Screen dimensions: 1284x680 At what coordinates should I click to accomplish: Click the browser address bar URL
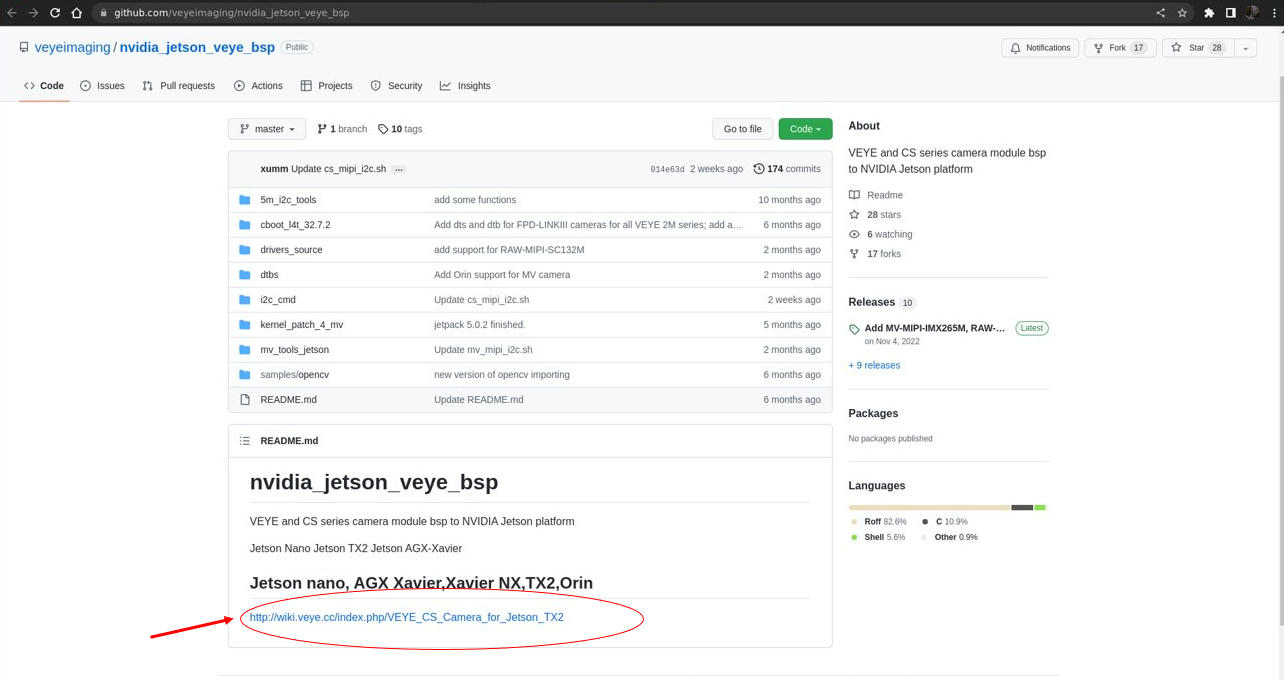pyautogui.click(x=231, y=13)
